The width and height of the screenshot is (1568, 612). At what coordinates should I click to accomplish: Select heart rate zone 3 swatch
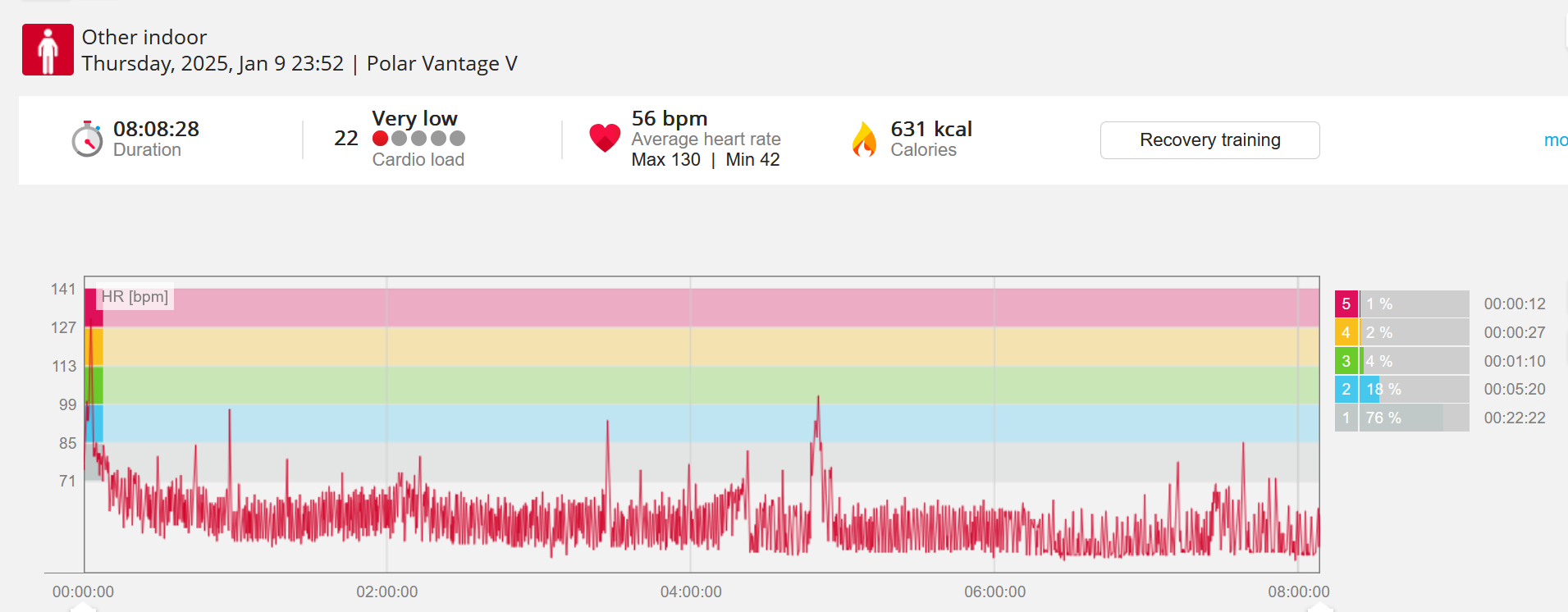(x=1346, y=361)
